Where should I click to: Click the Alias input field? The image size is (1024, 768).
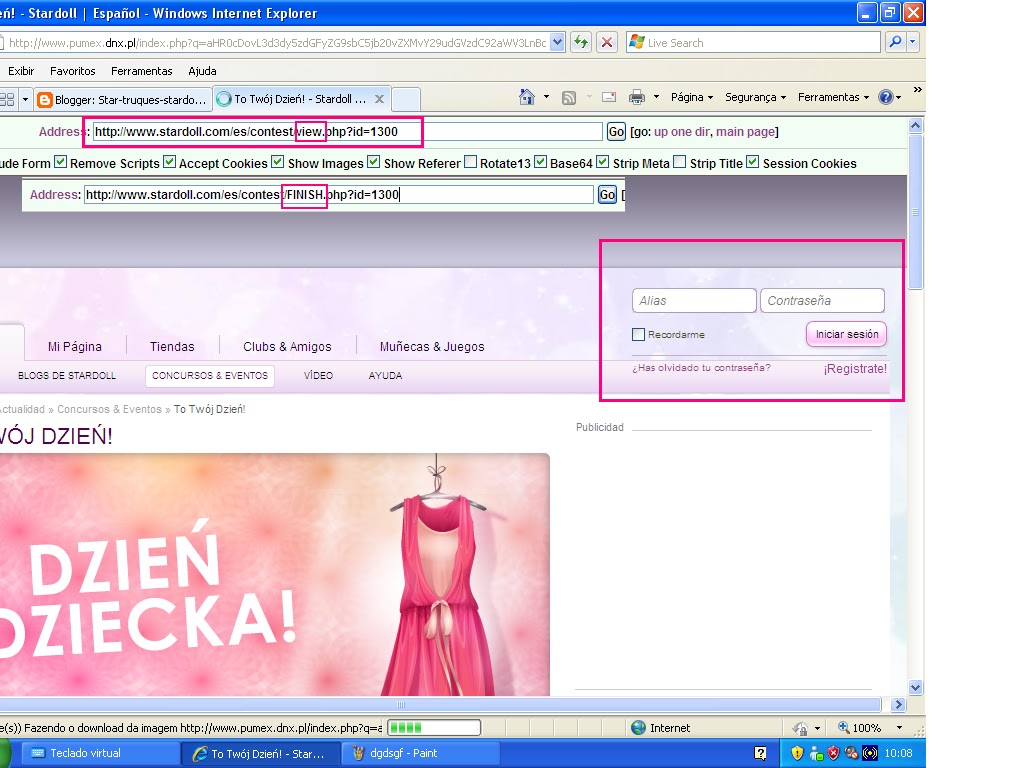(x=694, y=301)
